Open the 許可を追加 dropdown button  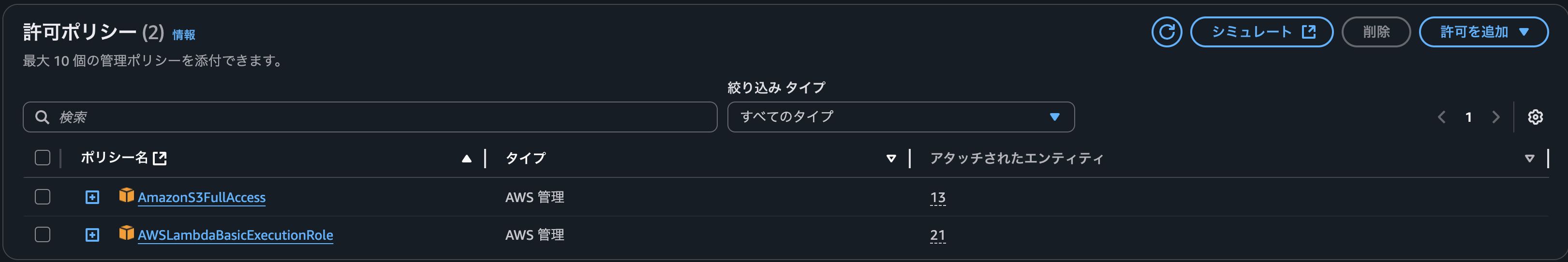[1483, 32]
